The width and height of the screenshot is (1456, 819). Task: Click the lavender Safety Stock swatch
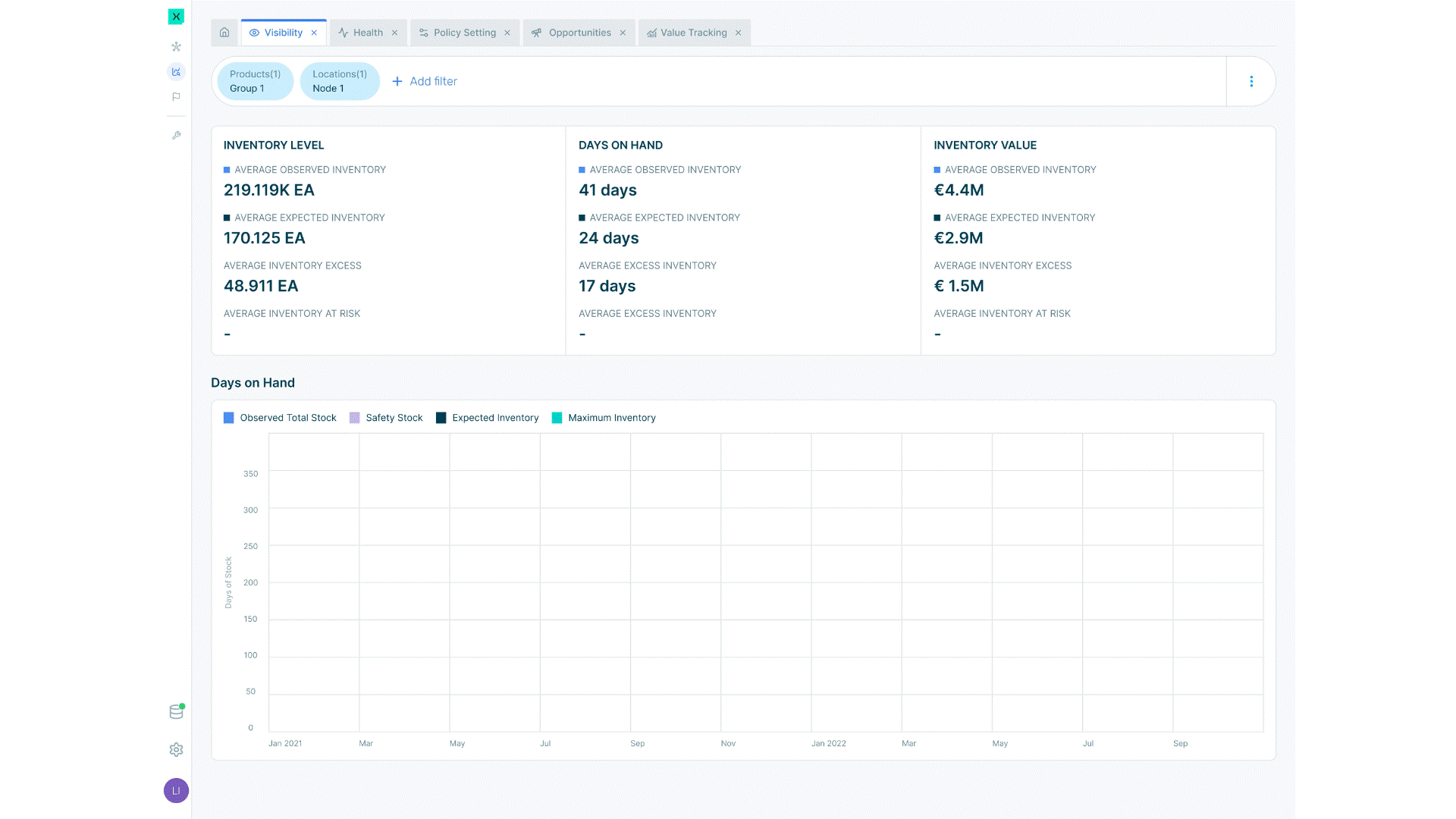pos(354,418)
